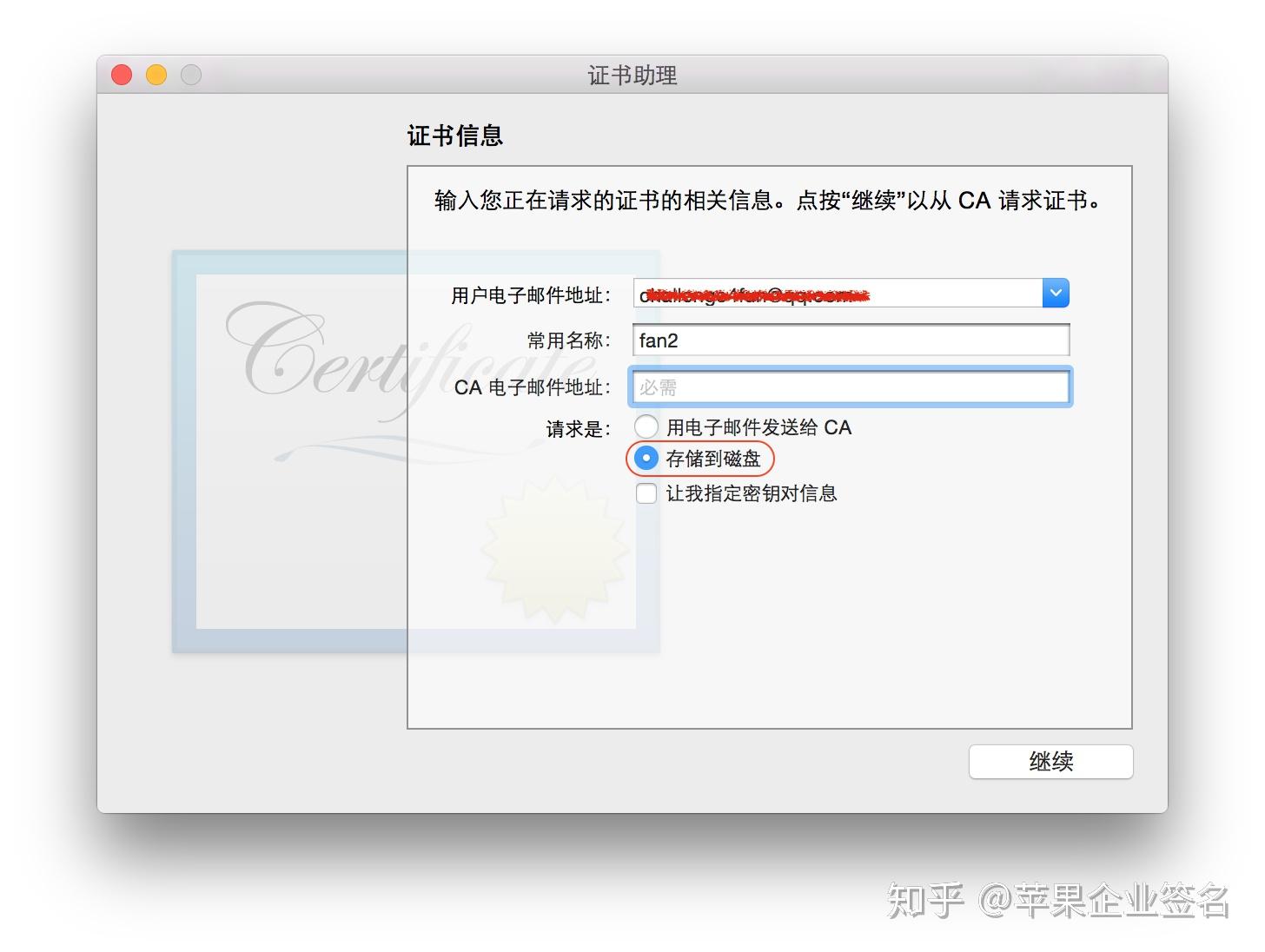
Task: Click the 证书助理 window title bar text
Action: [632, 76]
